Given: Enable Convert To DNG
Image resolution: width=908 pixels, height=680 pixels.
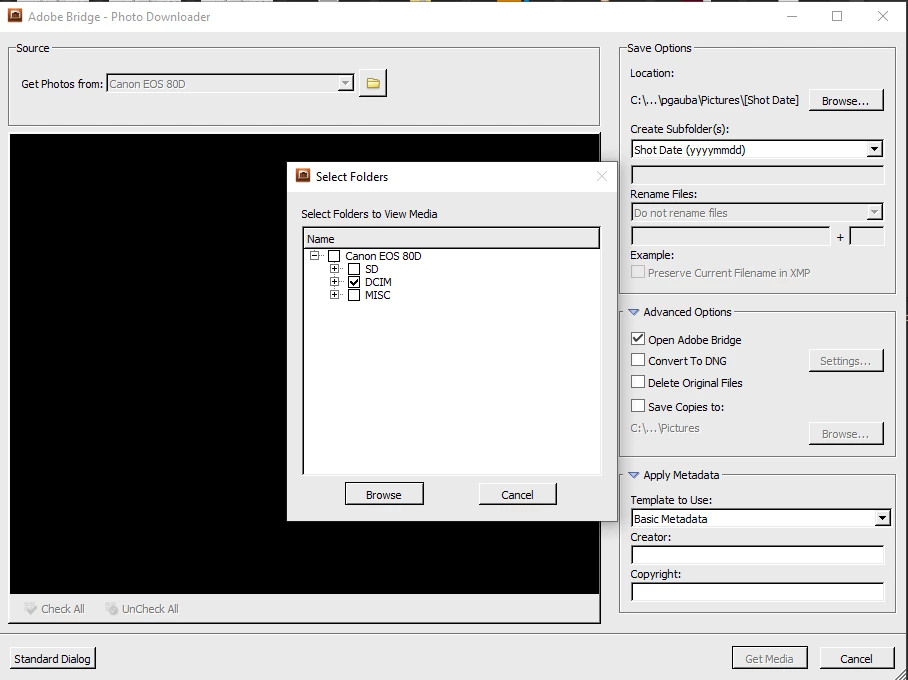Looking at the screenshot, I should (x=638, y=360).
